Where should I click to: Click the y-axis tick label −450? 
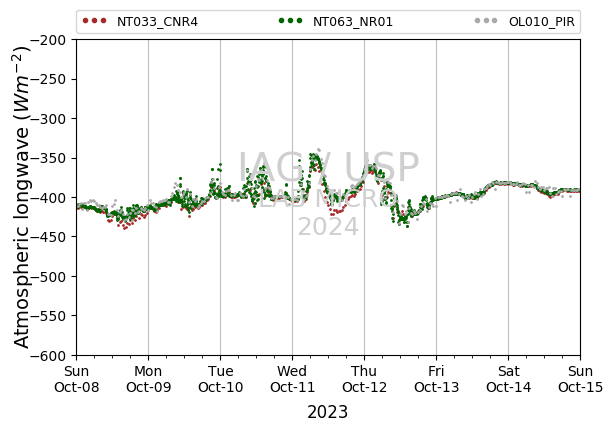click(x=50, y=237)
